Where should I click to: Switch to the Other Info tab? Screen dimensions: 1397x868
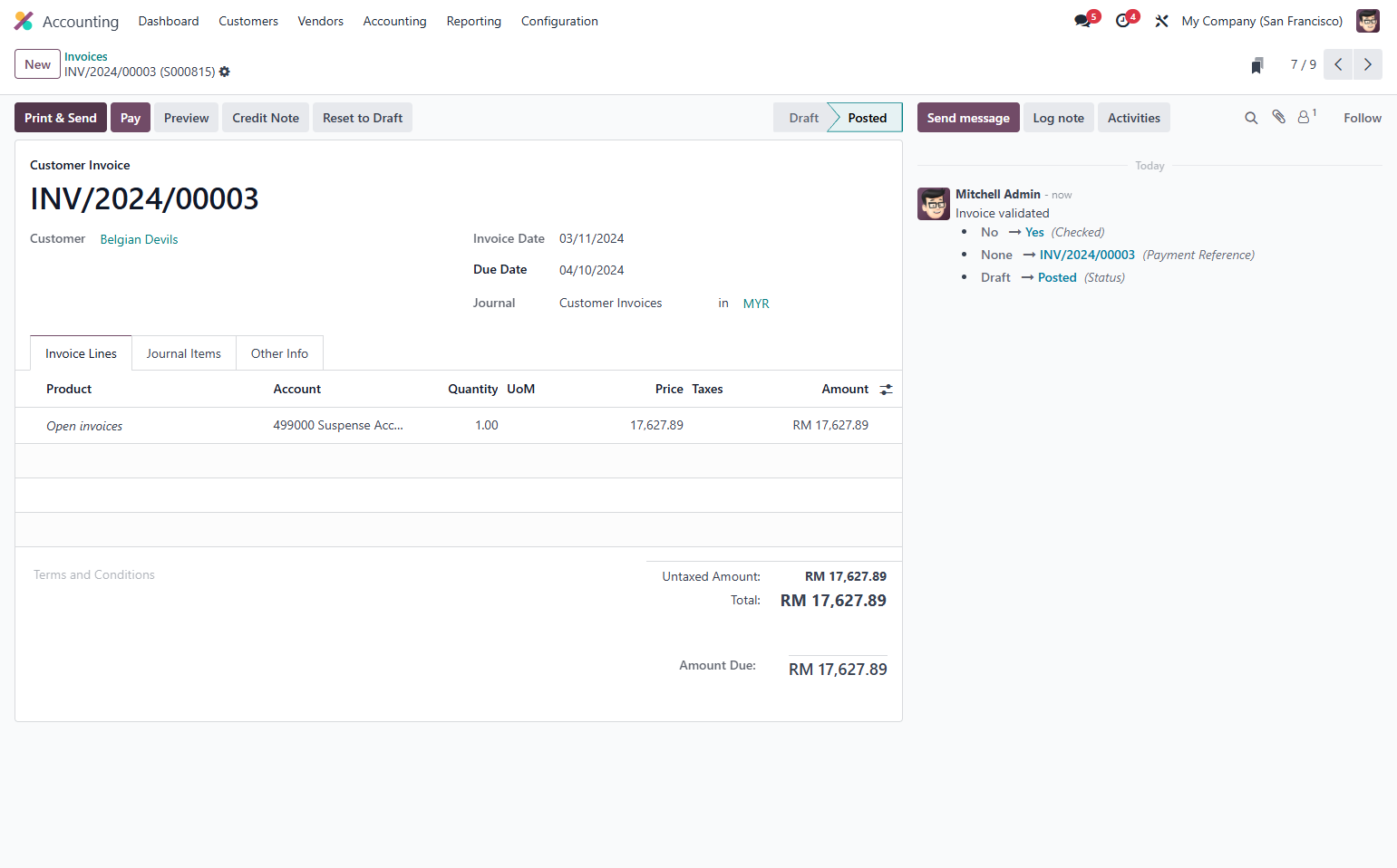click(x=279, y=353)
